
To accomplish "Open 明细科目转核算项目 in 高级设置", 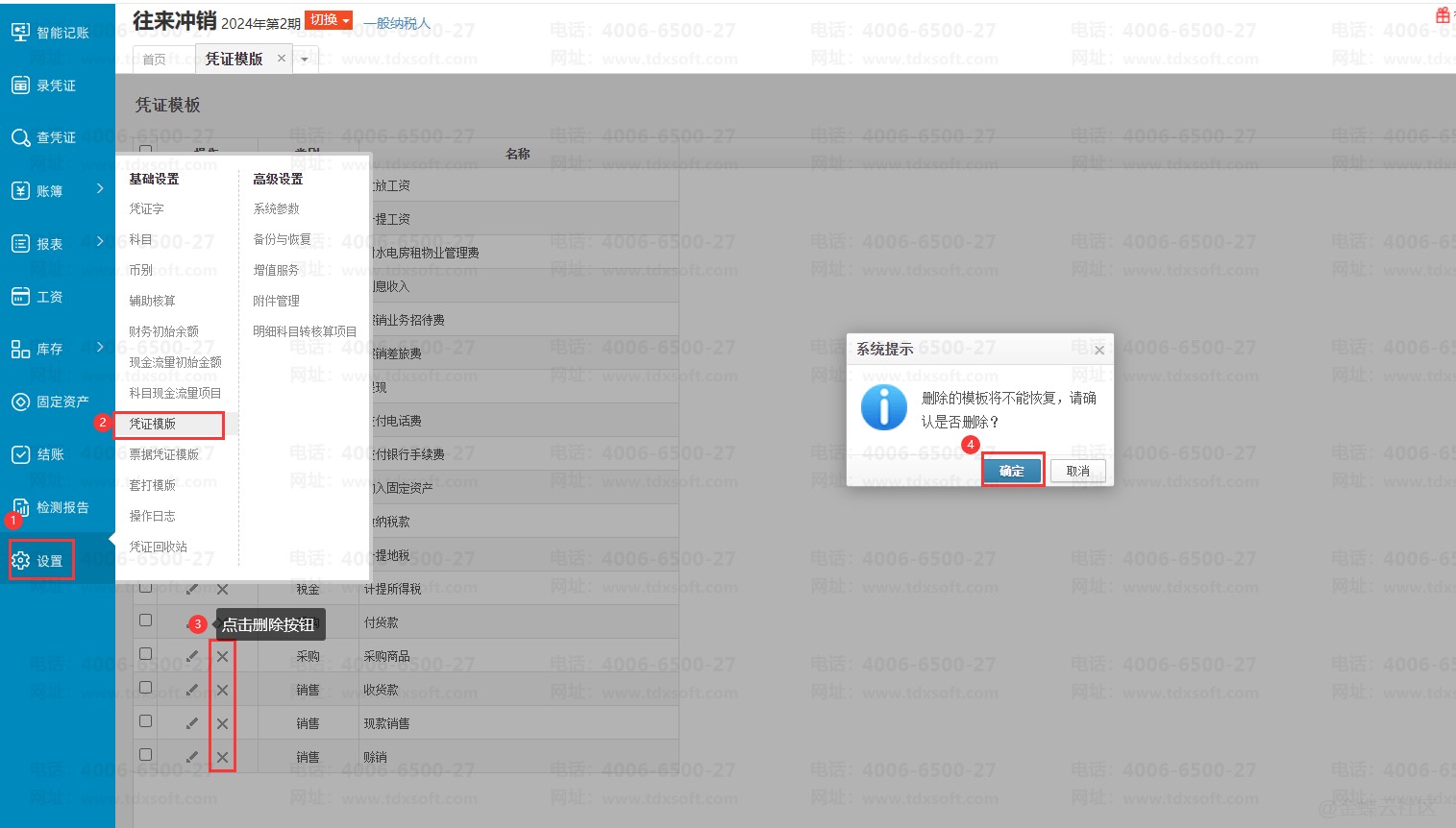I will point(305,331).
